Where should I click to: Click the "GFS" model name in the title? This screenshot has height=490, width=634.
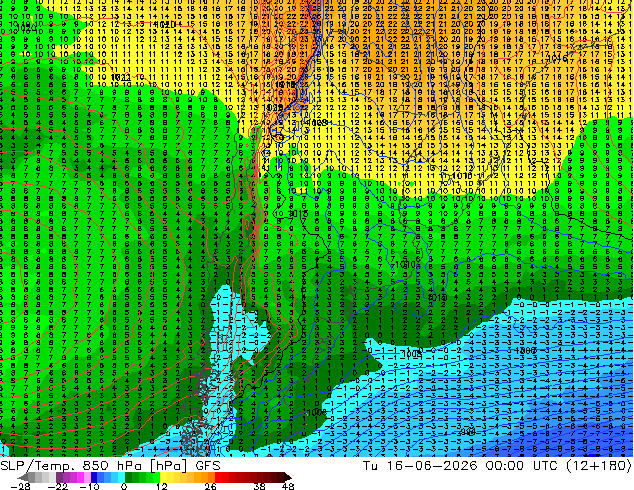[208, 466]
